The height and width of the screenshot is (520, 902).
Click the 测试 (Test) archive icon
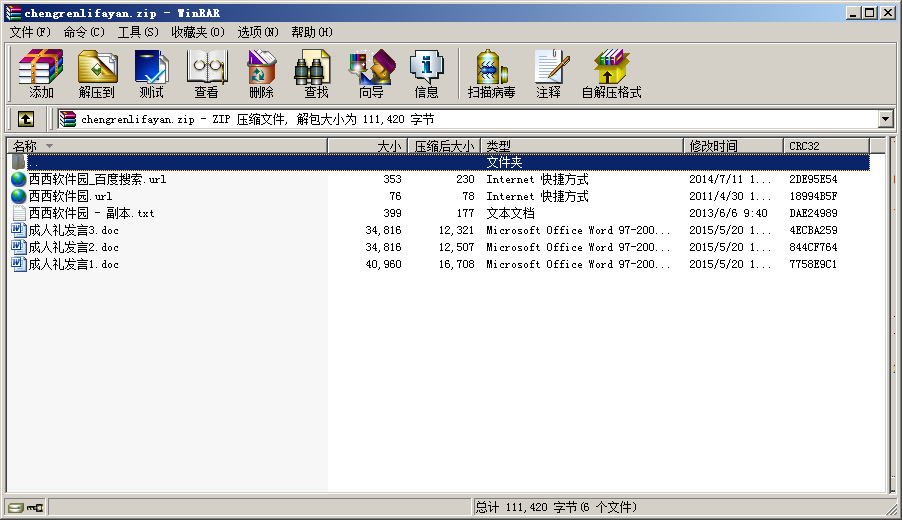coord(151,74)
